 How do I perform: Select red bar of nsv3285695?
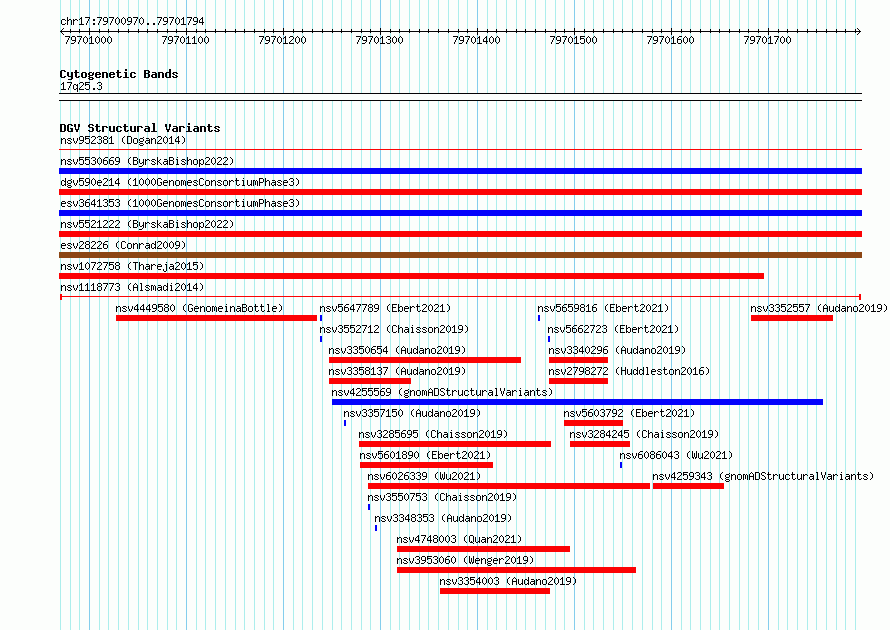point(455,444)
